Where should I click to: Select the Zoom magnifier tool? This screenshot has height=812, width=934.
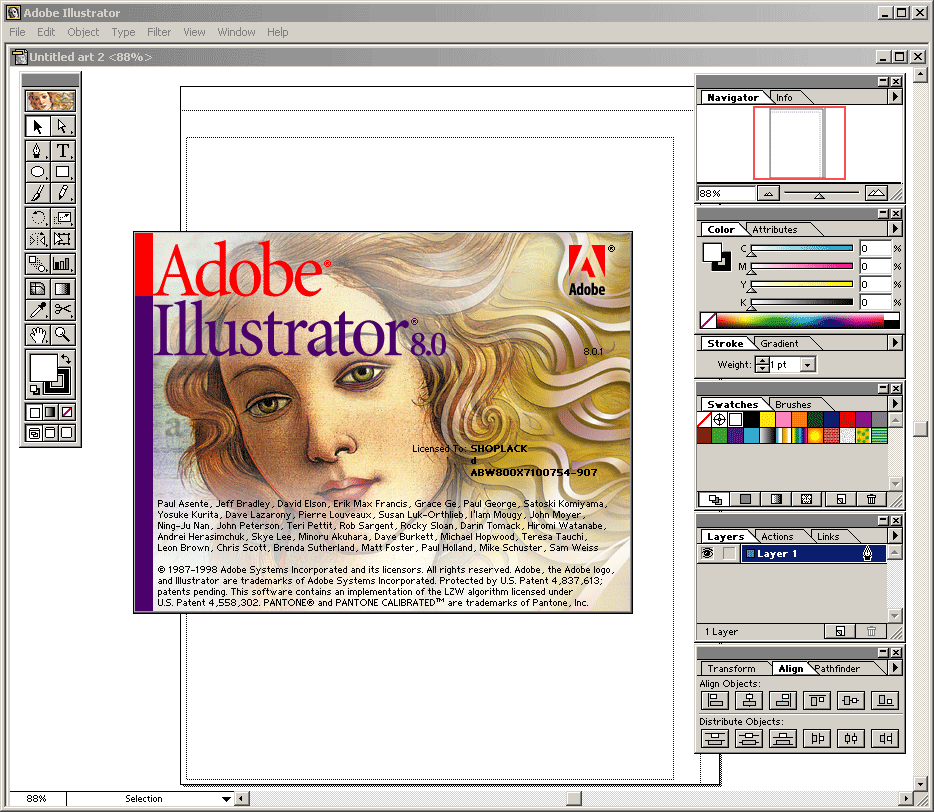pyautogui.click(x=63, y=335)
